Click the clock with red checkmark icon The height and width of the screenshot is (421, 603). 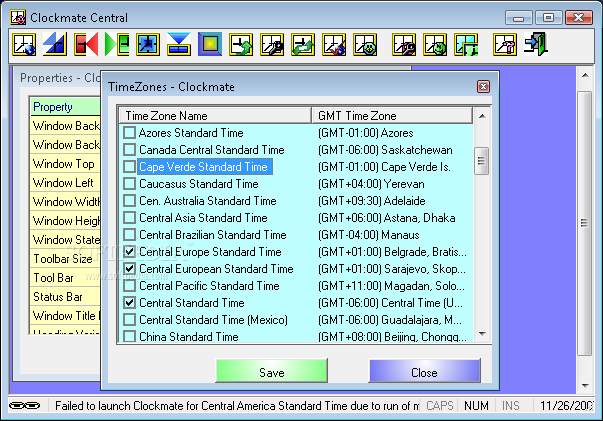[x=334, y=45]
